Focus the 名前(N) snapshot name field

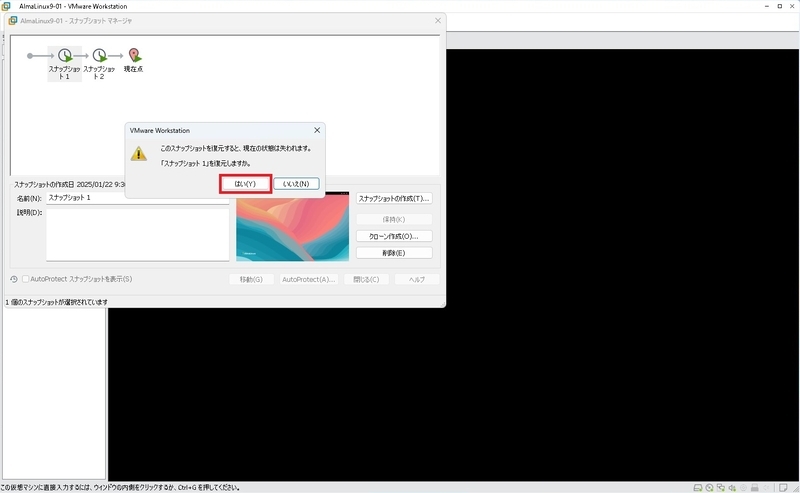(138, 198)
